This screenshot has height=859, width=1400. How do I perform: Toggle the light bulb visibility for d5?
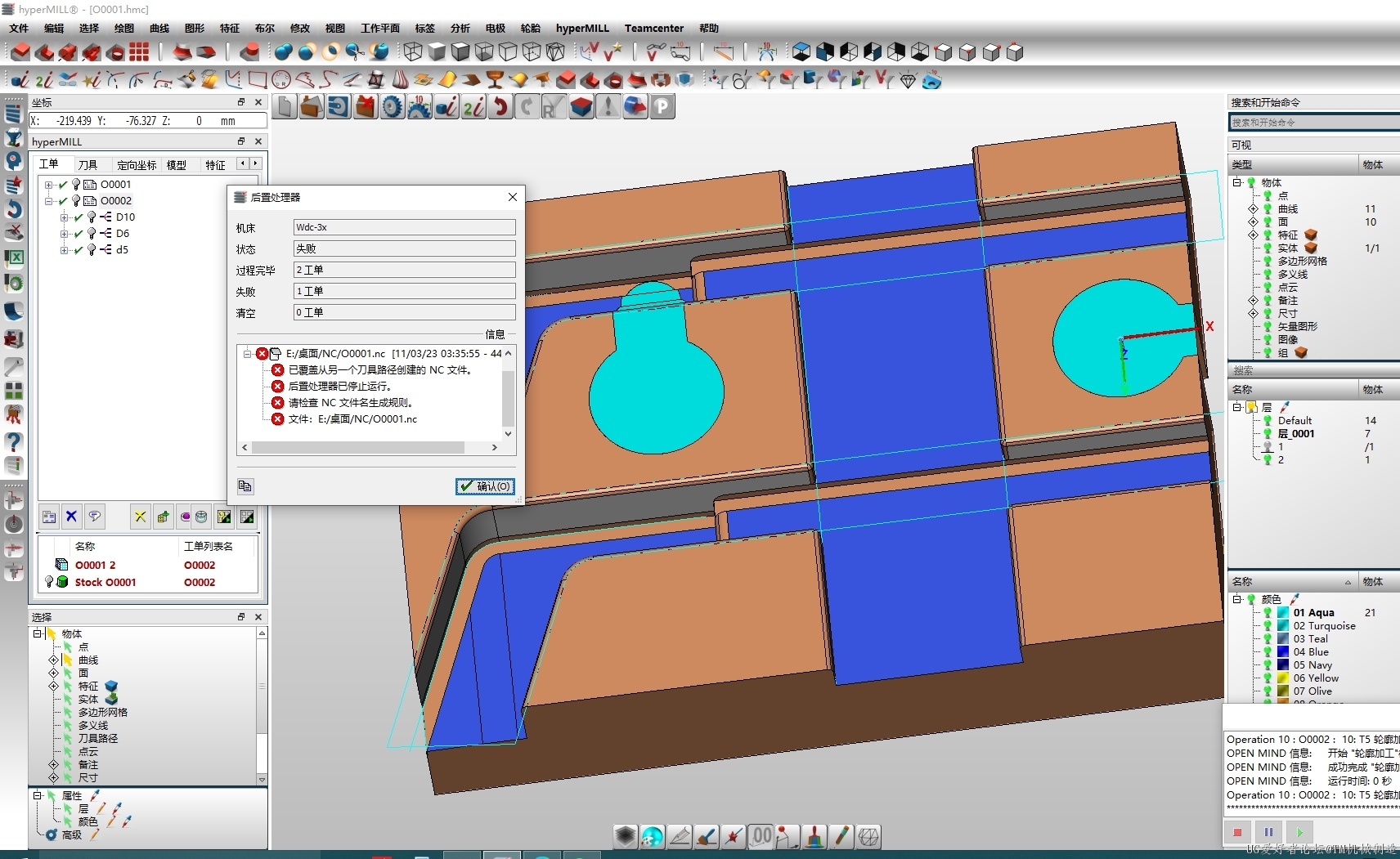[92, 250]
